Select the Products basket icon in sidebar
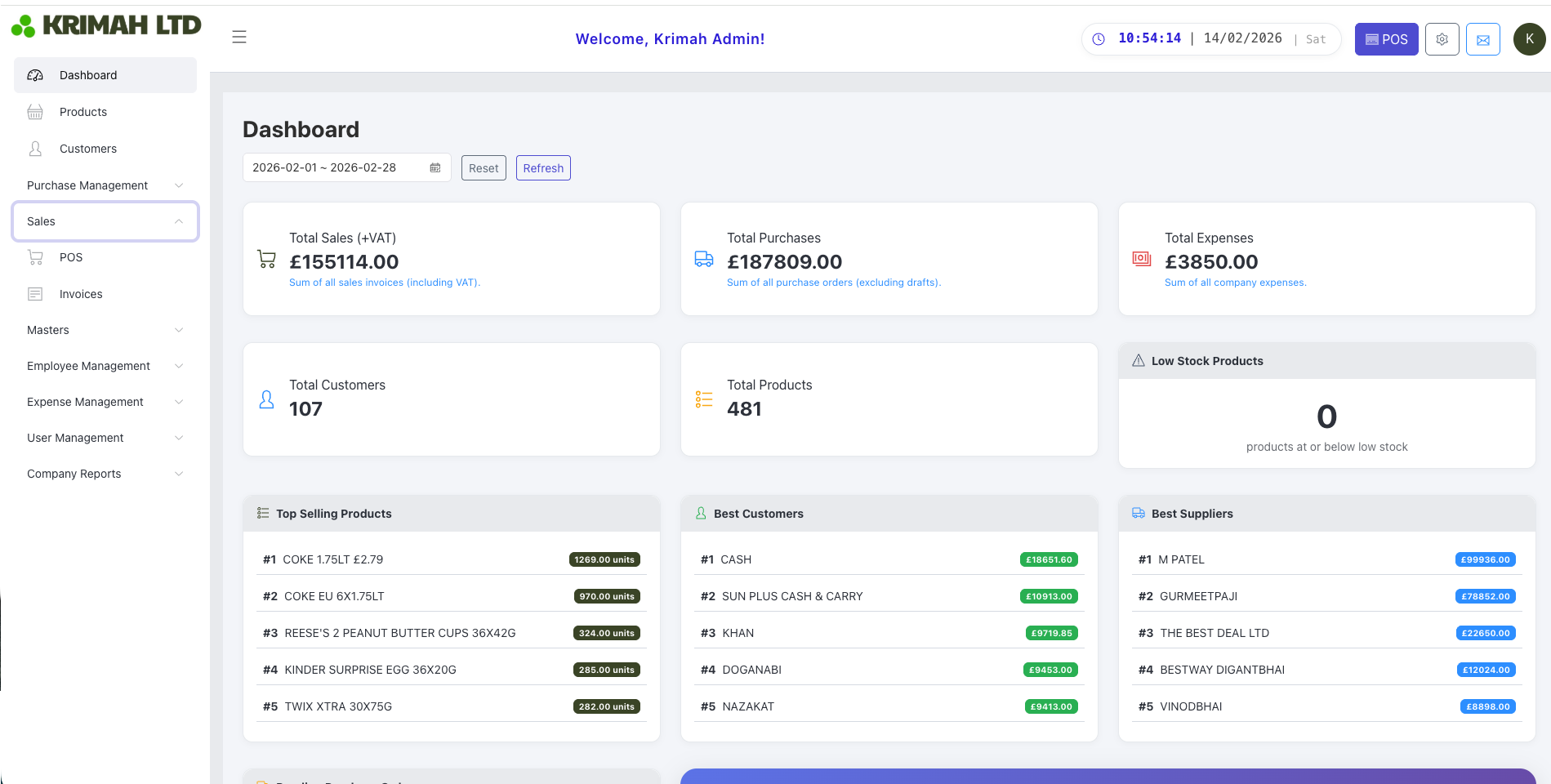The width and height of the screenshot is (1551, 784). coord(35,111)
